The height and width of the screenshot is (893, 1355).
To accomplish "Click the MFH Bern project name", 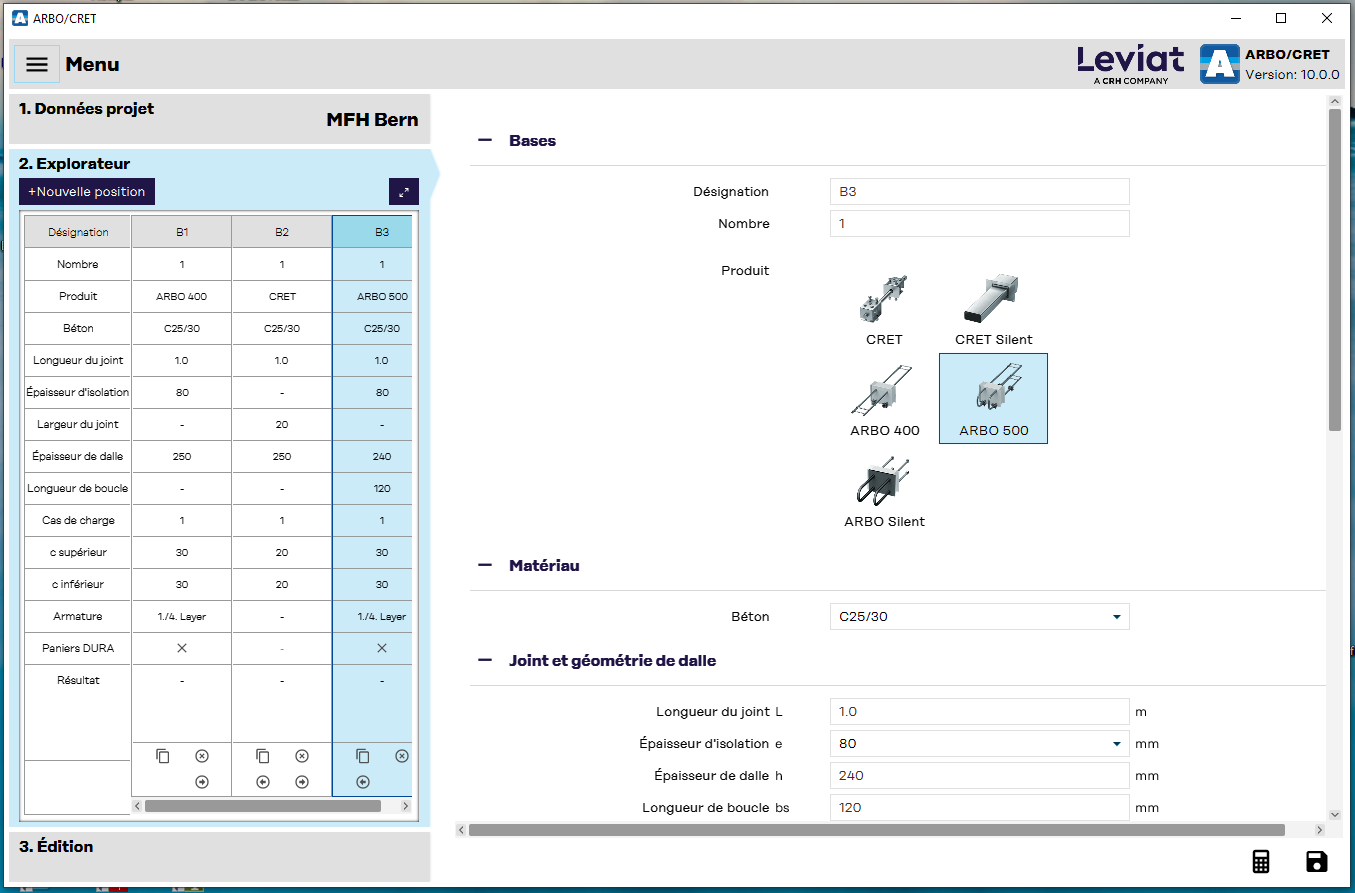I will tap(372, 120).
